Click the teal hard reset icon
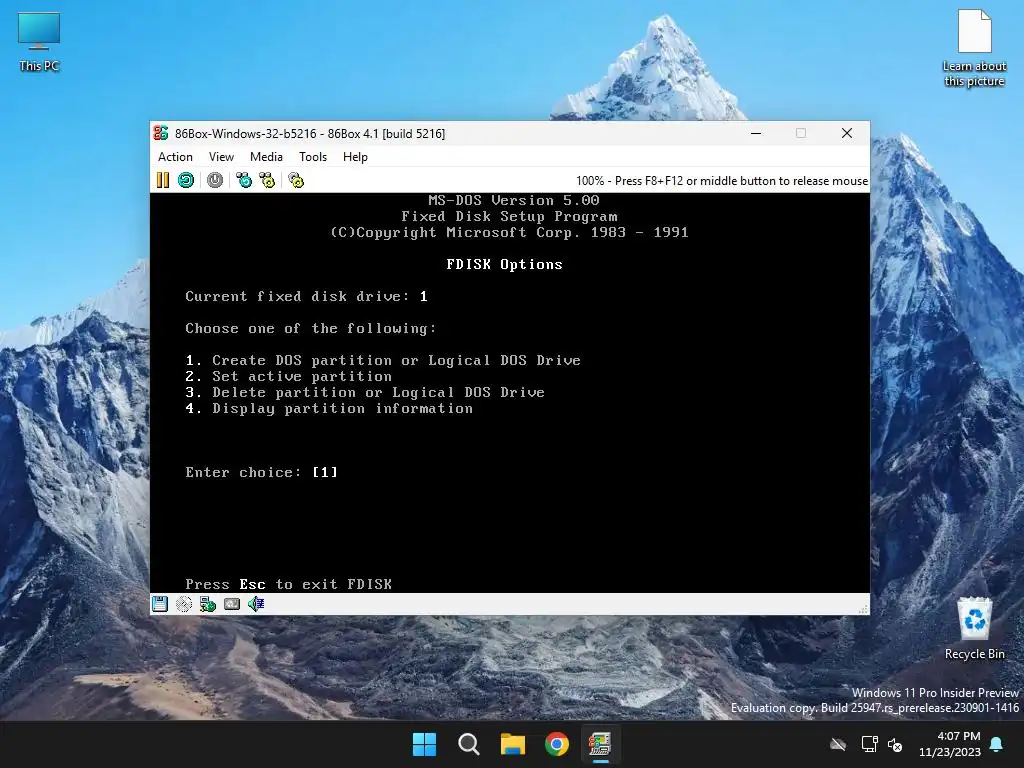 186,180
